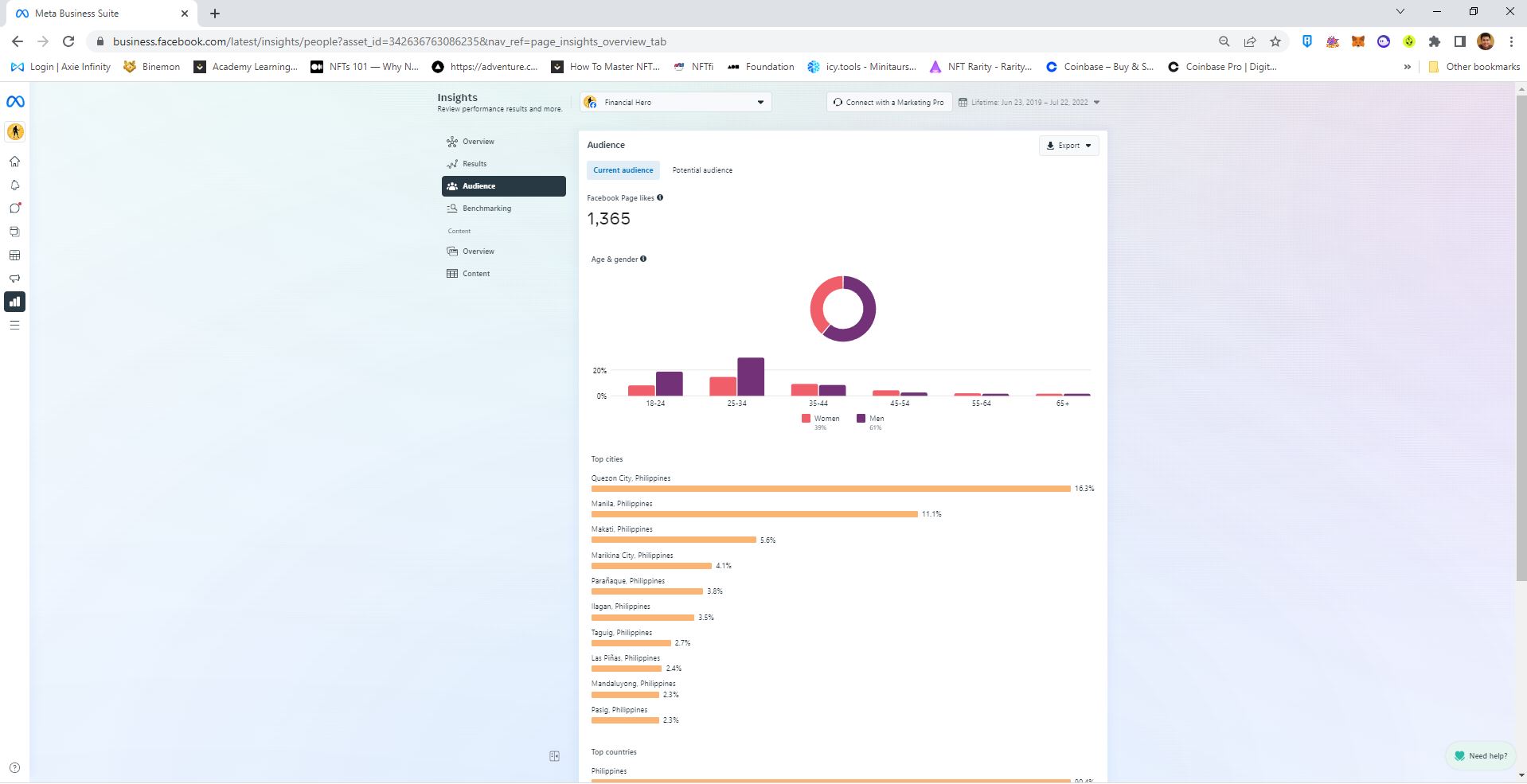This screenshot has width=1527, height=784.
Task: Click the browser address bar URL
Action: point(389,41)
